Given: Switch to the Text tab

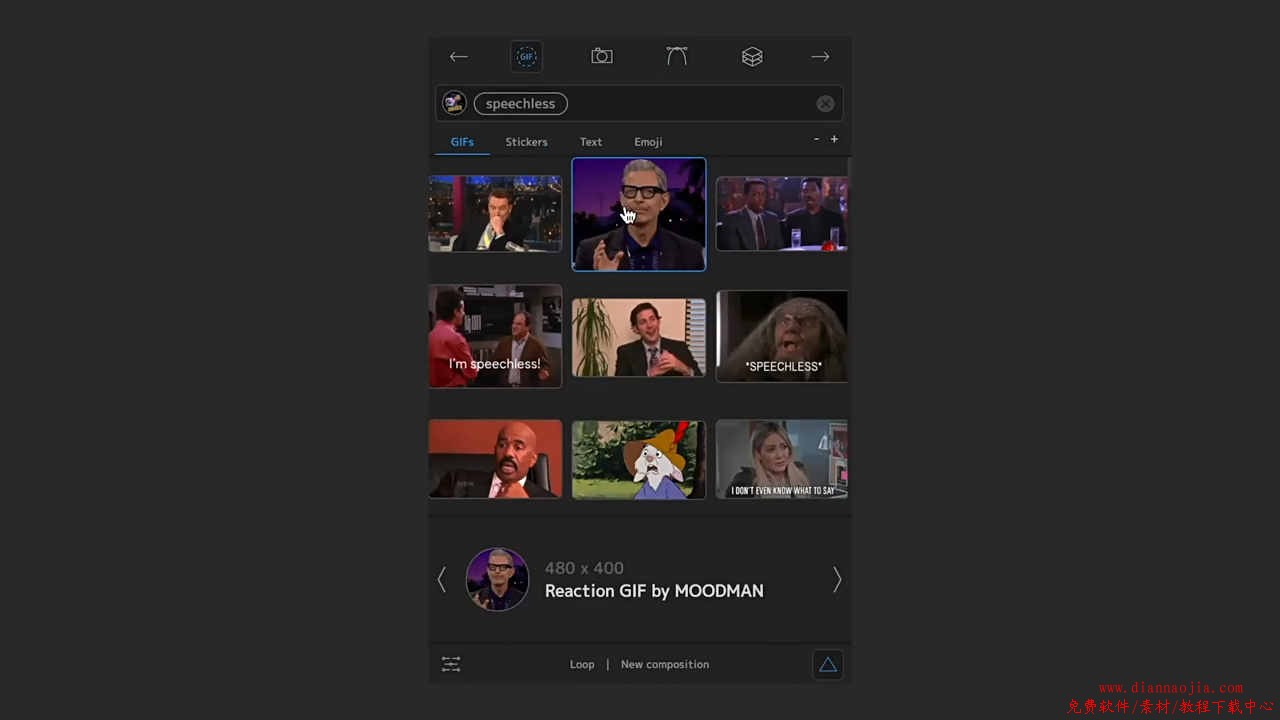Looking at the screenshot, I should click(x=591, y=142).
